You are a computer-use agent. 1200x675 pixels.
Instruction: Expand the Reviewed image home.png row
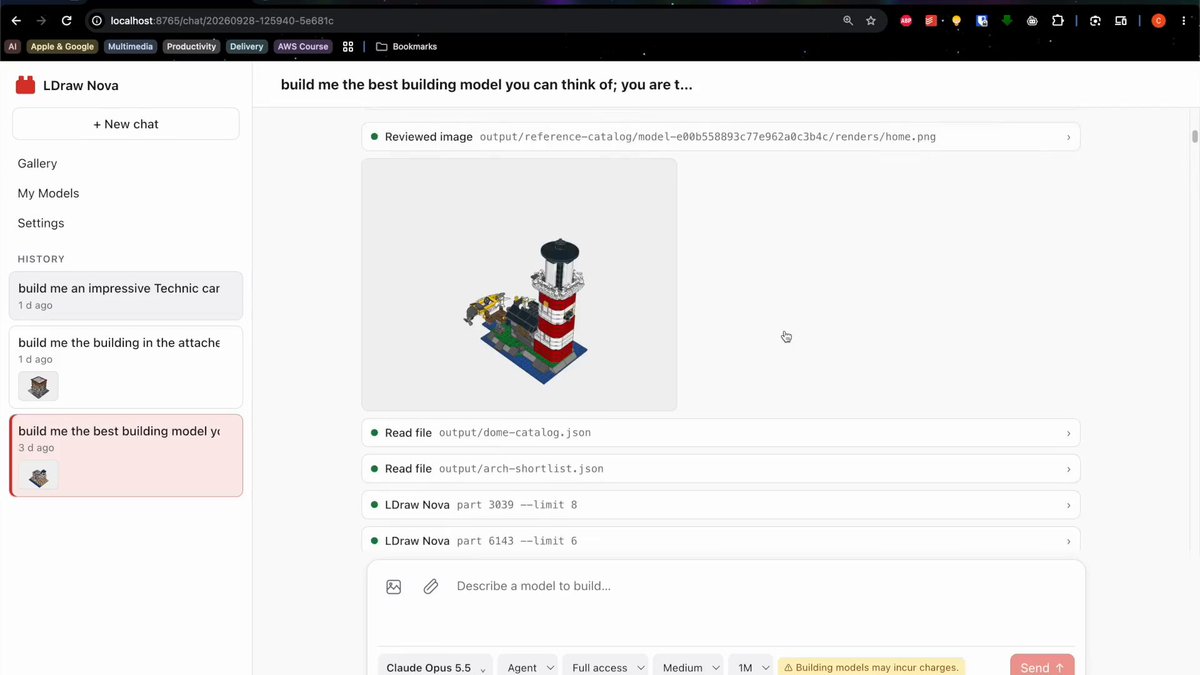coord(720,137)
